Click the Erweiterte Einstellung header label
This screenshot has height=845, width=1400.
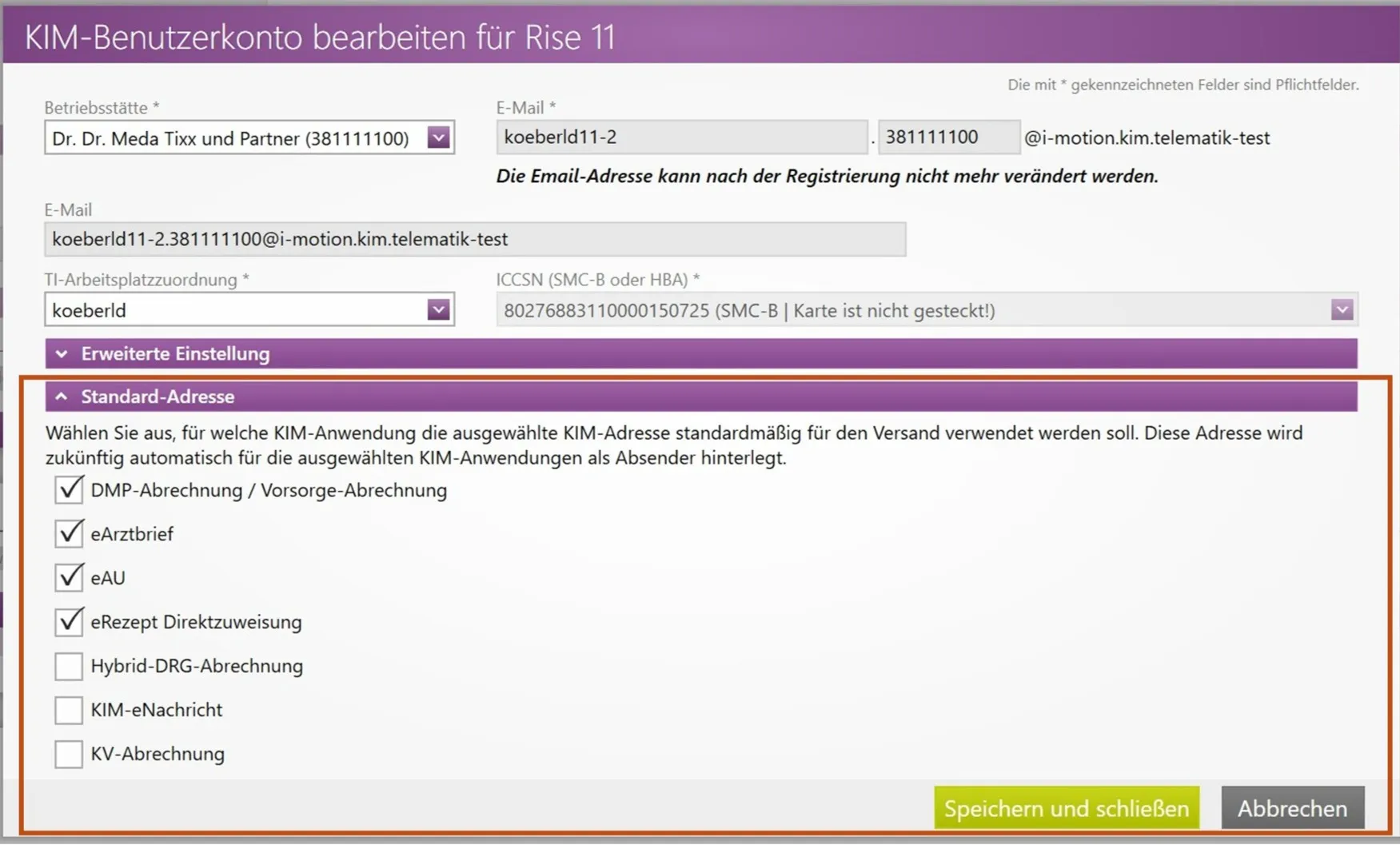pos(175,353)
